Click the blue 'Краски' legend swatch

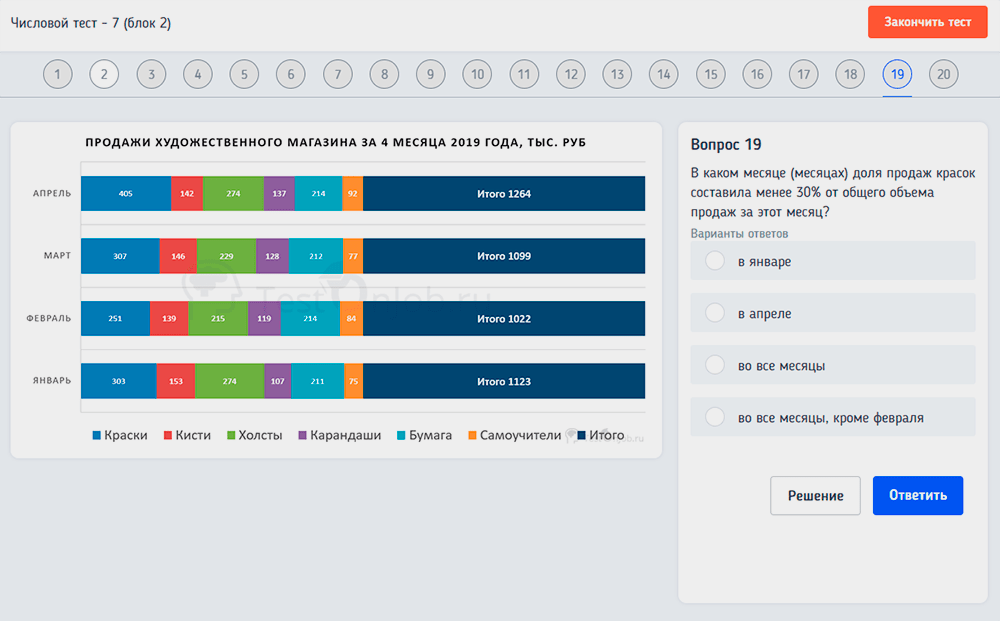click(x=97, y=436)
